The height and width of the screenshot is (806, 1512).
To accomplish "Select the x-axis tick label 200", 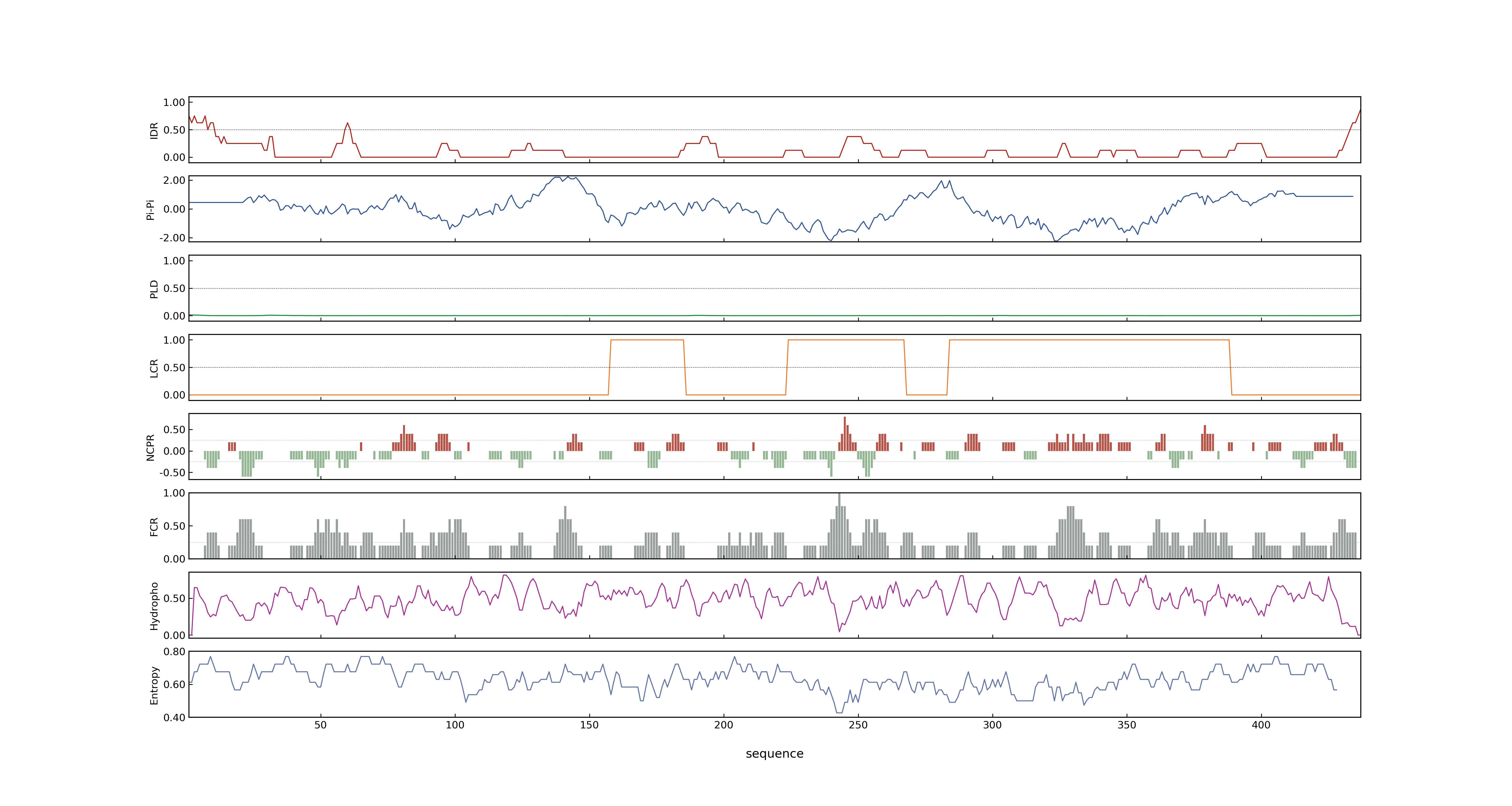I will 724,725.
